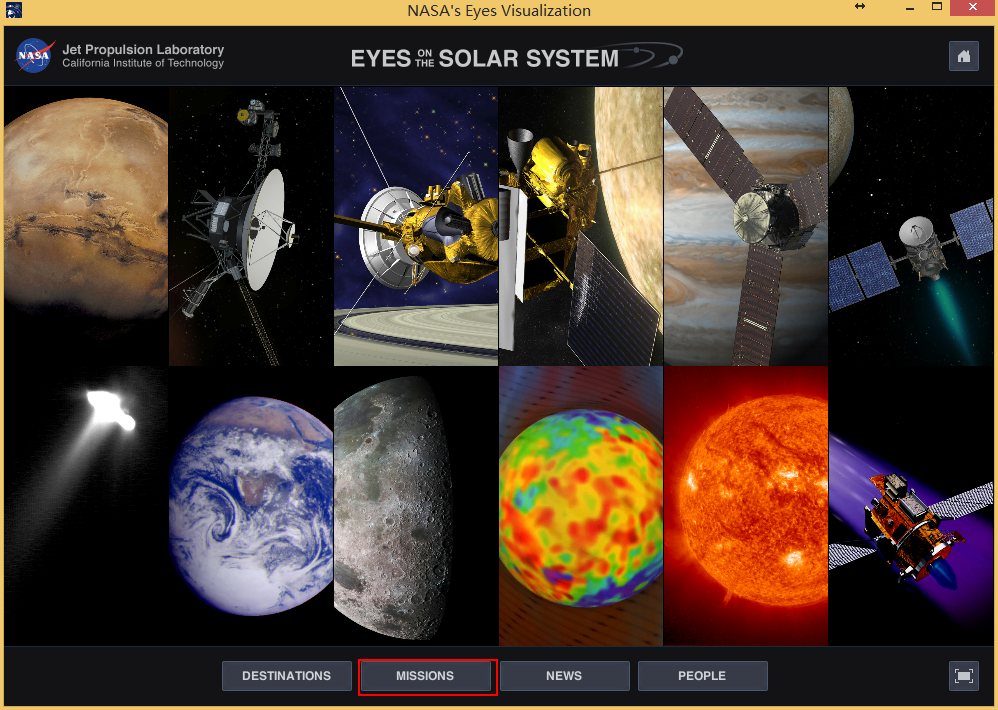View the NEWS section
The image size is (998, 710).
point(564,676)
